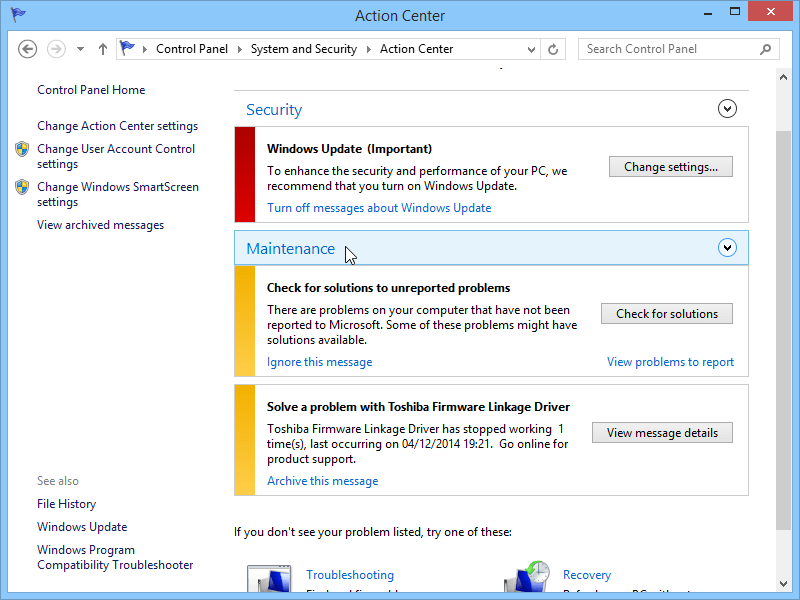Click the Security section heading
800x600 pixels.
pyautogui.click(x=274, y=110)
